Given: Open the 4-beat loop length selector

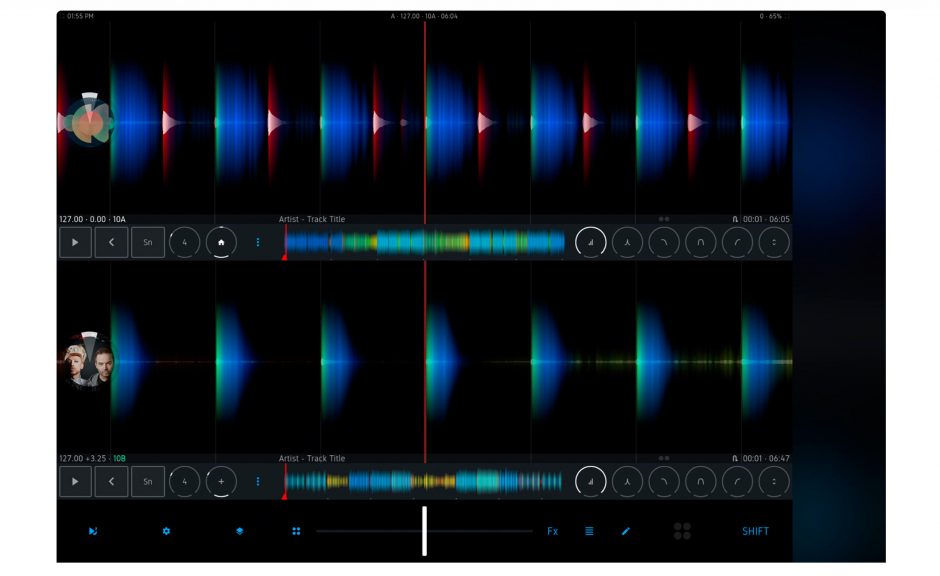Looking at the screenshot, I should [184, 241].
